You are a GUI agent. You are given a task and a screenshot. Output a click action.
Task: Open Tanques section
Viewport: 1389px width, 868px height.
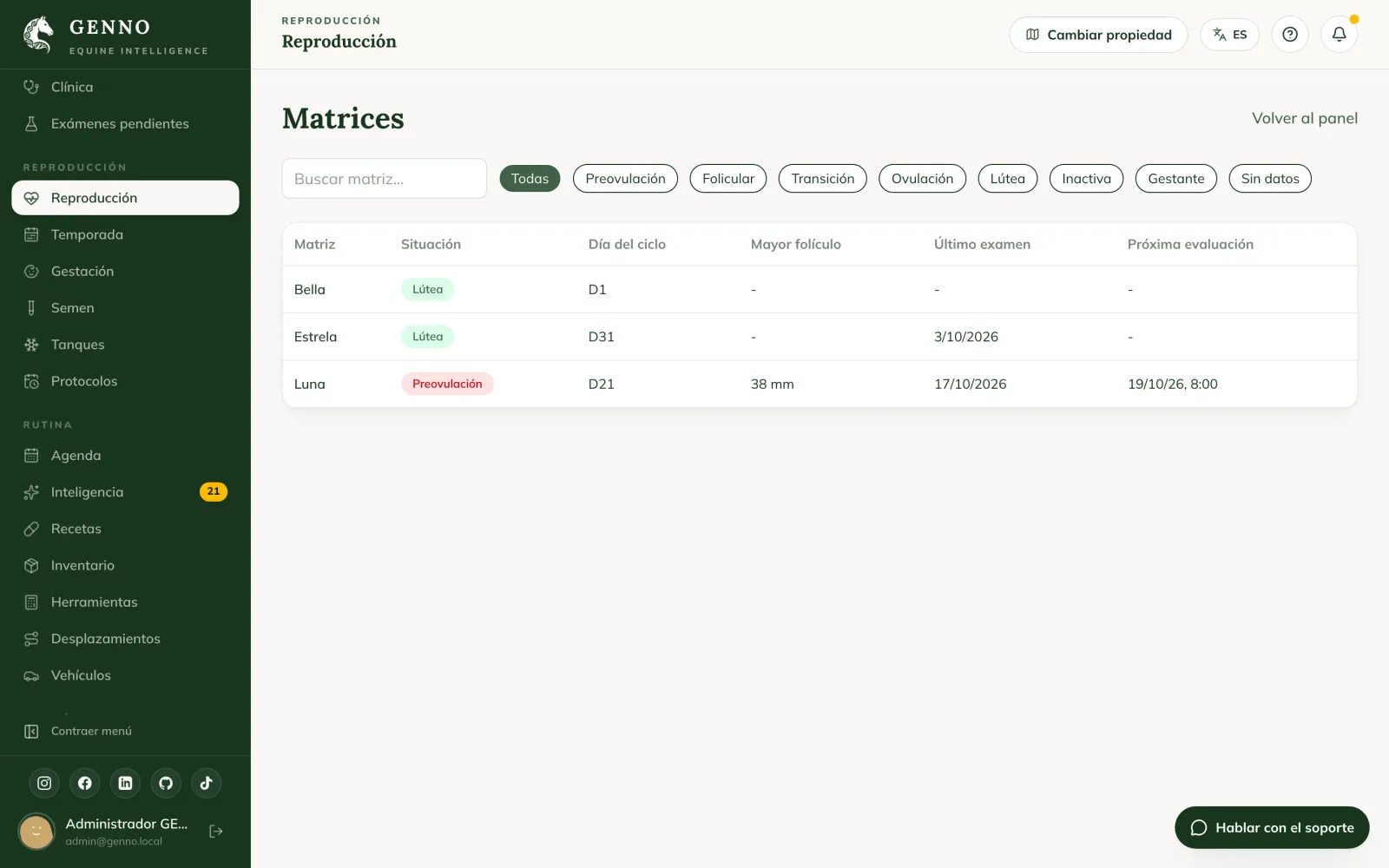coord(125,345)
